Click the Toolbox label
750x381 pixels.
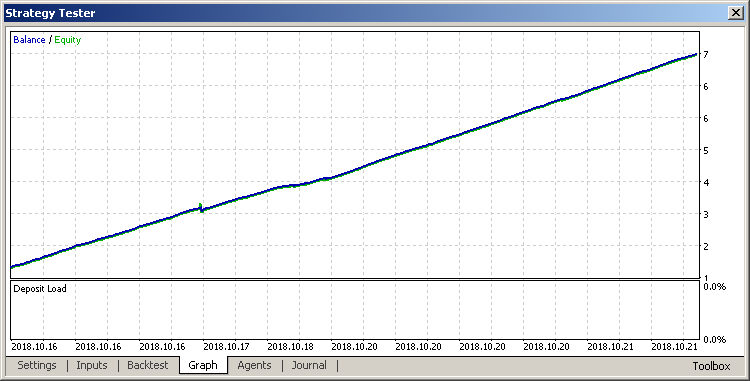(711, 366)
